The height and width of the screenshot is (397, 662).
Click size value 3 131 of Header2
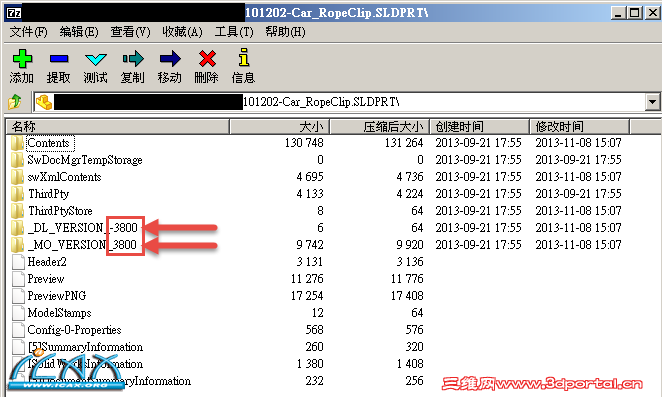pyautogui.click(x=309, y=262)
